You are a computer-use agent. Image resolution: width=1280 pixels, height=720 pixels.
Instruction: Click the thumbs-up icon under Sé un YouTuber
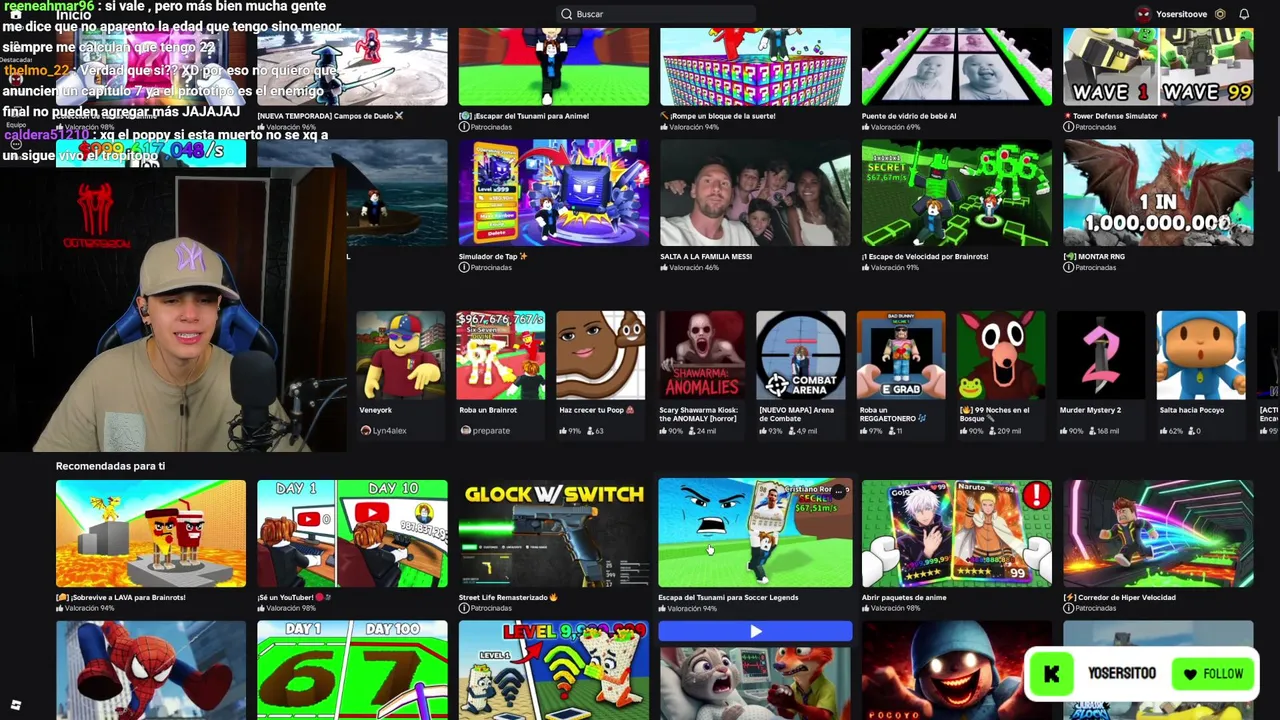(262, 608)
